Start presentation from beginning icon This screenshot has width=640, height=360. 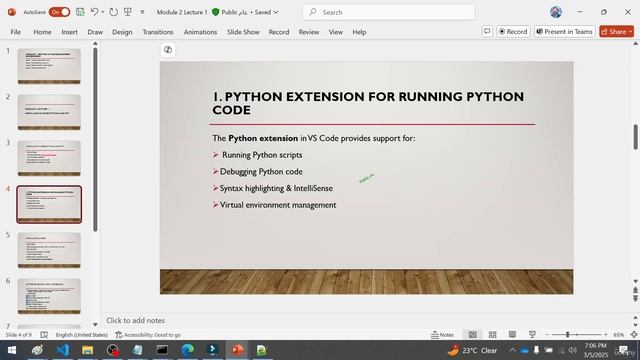point(128,12)
